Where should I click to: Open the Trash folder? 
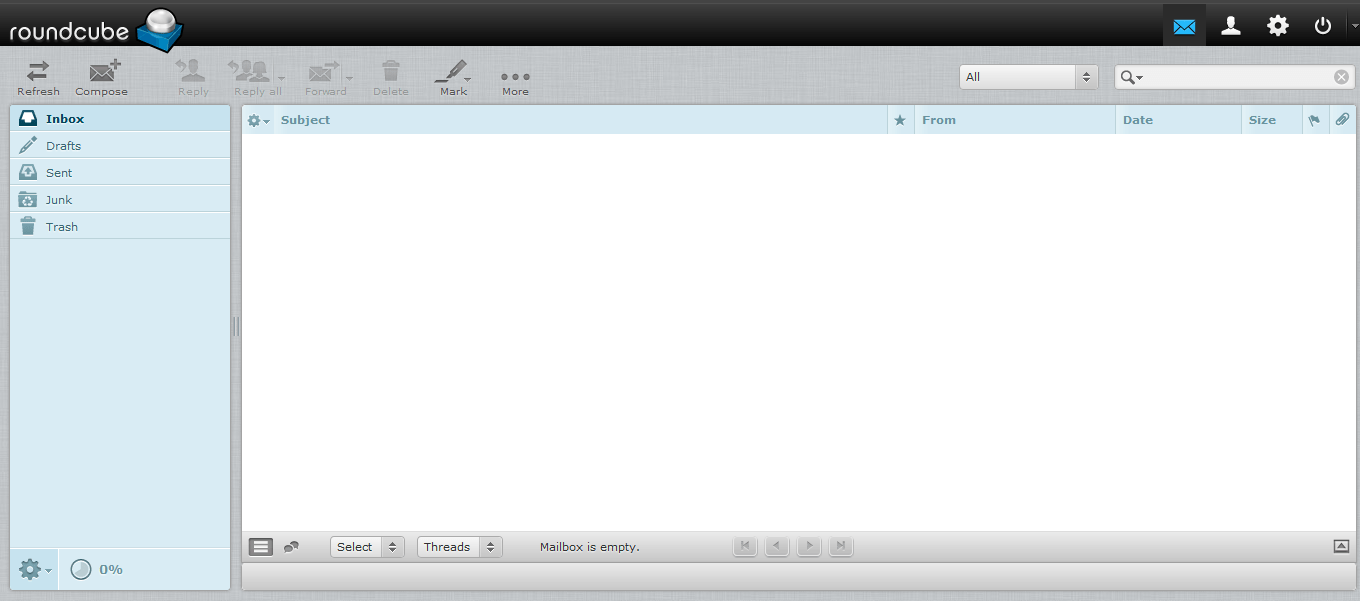[61, 227]
